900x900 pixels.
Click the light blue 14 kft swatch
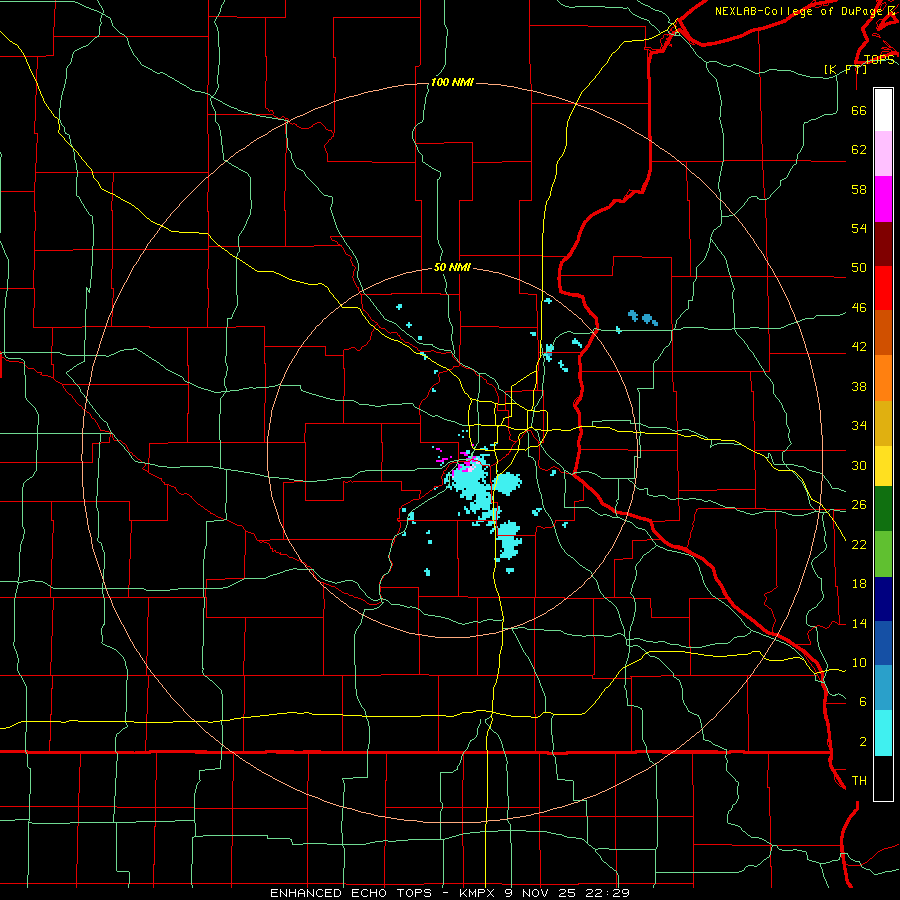[x=883, y=688]
